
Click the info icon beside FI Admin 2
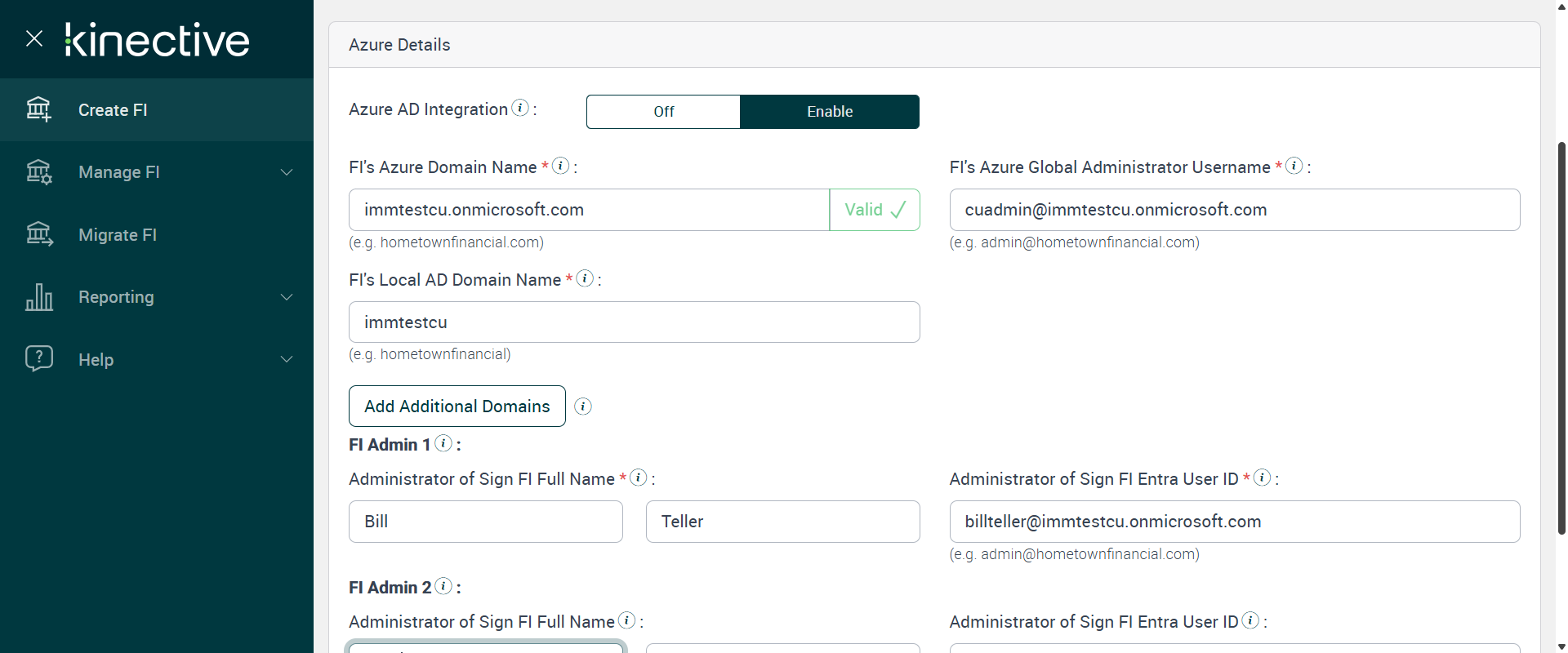[x=443, y=586]
